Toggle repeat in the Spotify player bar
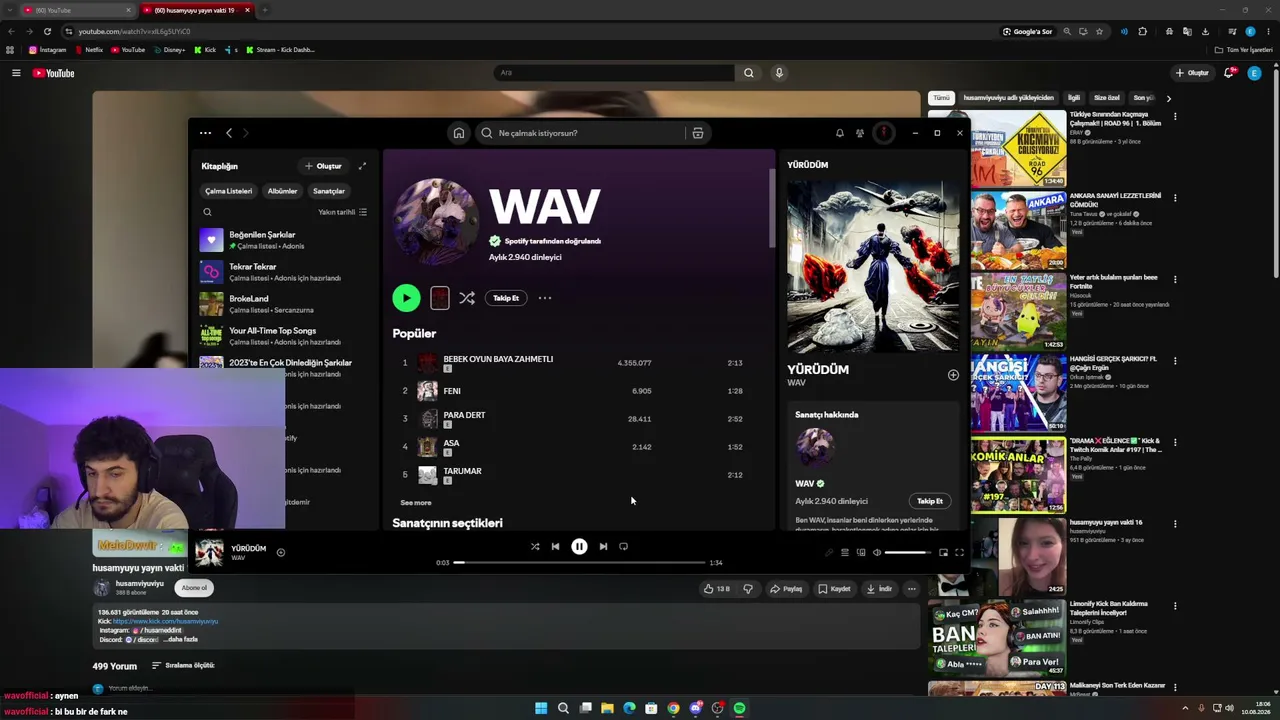The width and height of the screenshot is (1280, 720). pyautogui.click(x=623, y=547)
